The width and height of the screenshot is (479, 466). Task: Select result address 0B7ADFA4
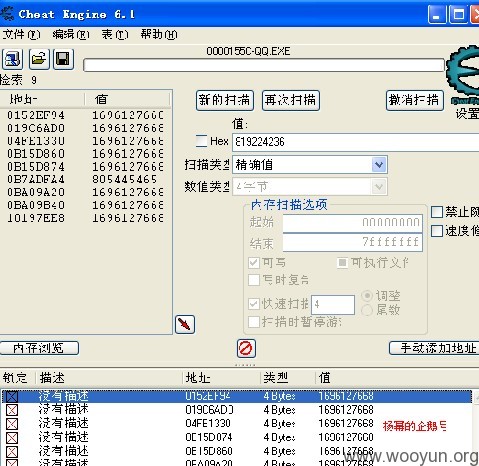(x=36, y=179)
